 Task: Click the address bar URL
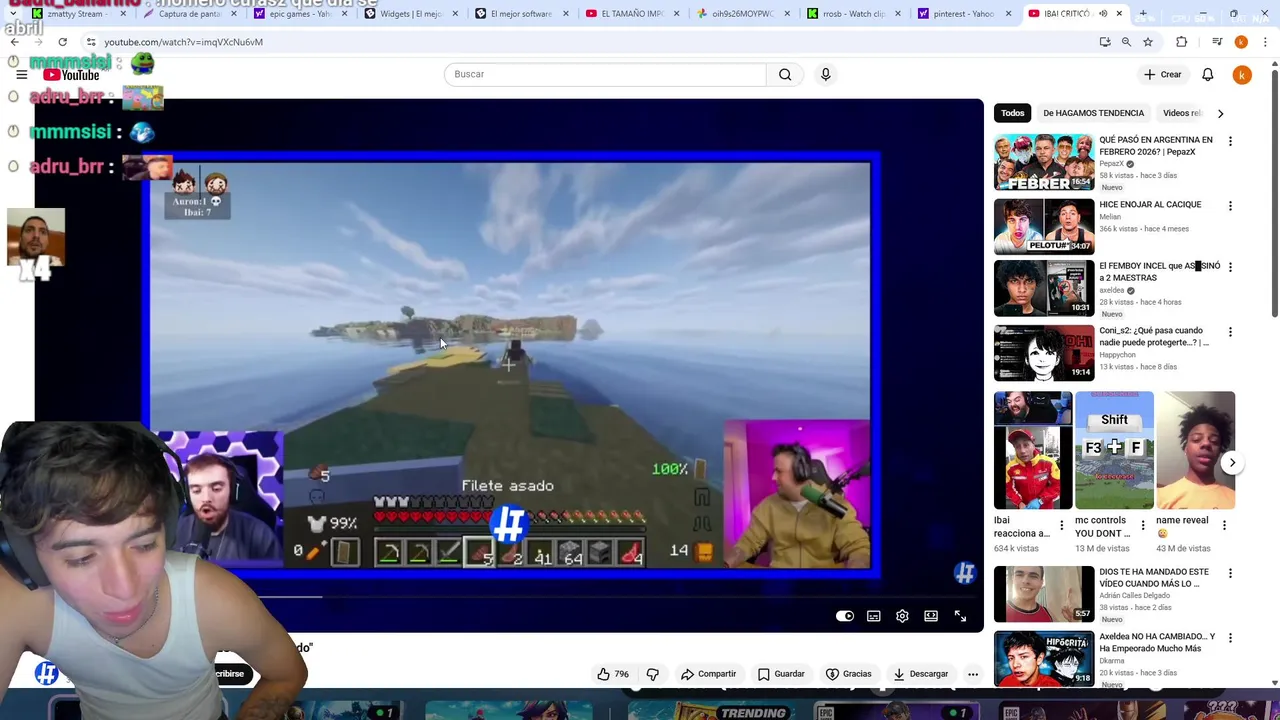point(183,42)
